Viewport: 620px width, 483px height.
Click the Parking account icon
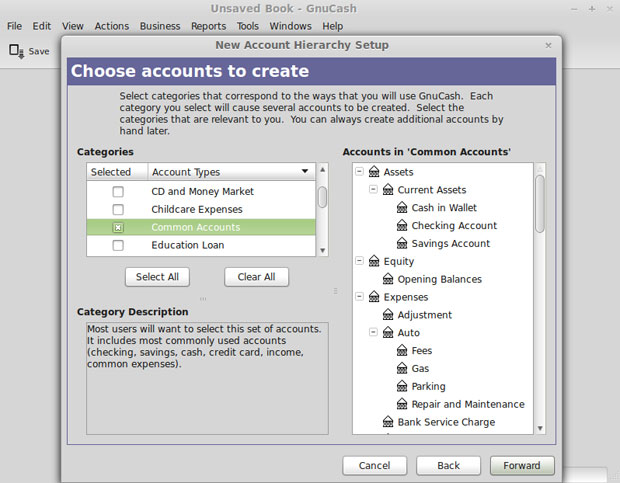pos(402,386)
